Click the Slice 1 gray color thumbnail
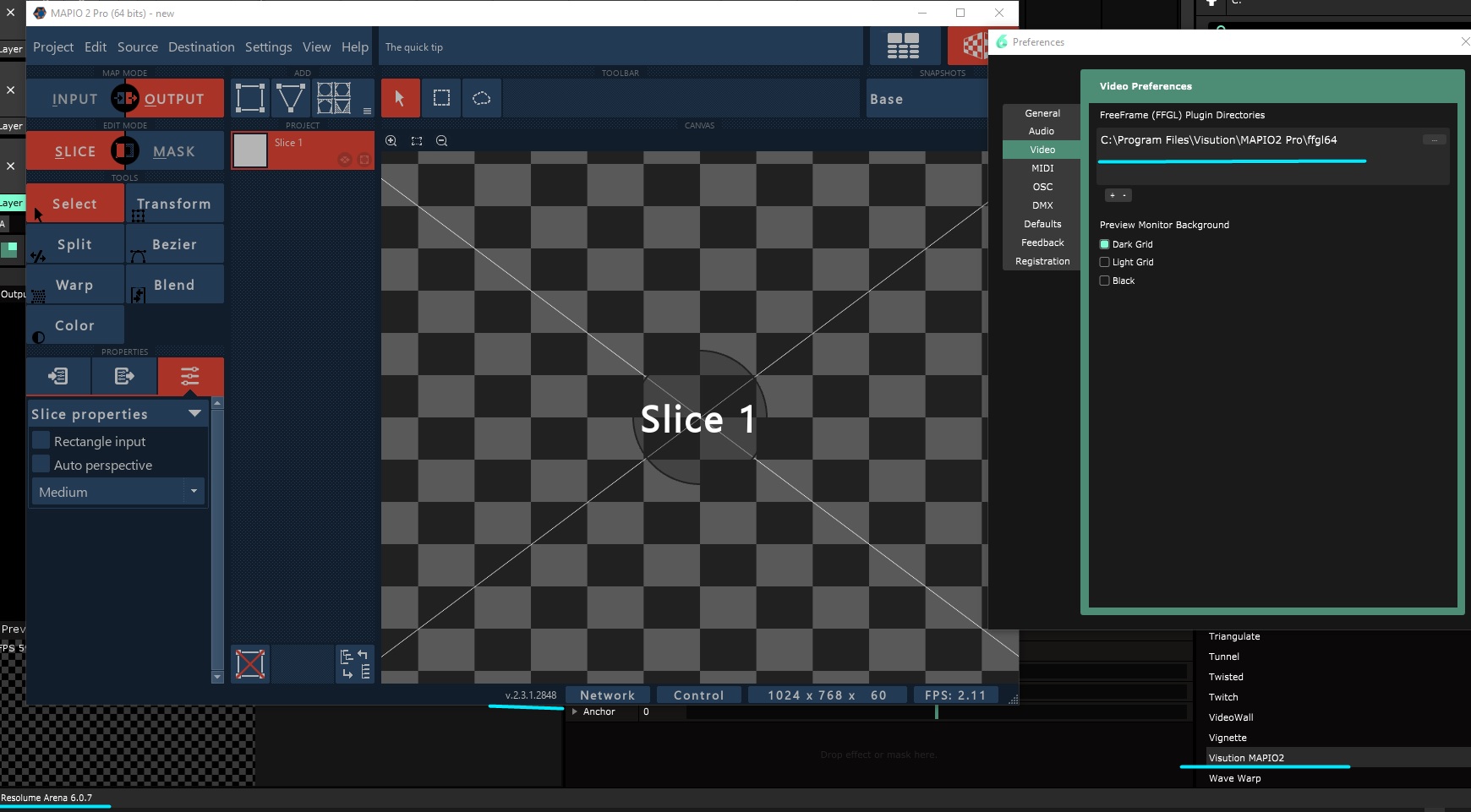Screen dimensions: 1471x812 click(250, 150)
